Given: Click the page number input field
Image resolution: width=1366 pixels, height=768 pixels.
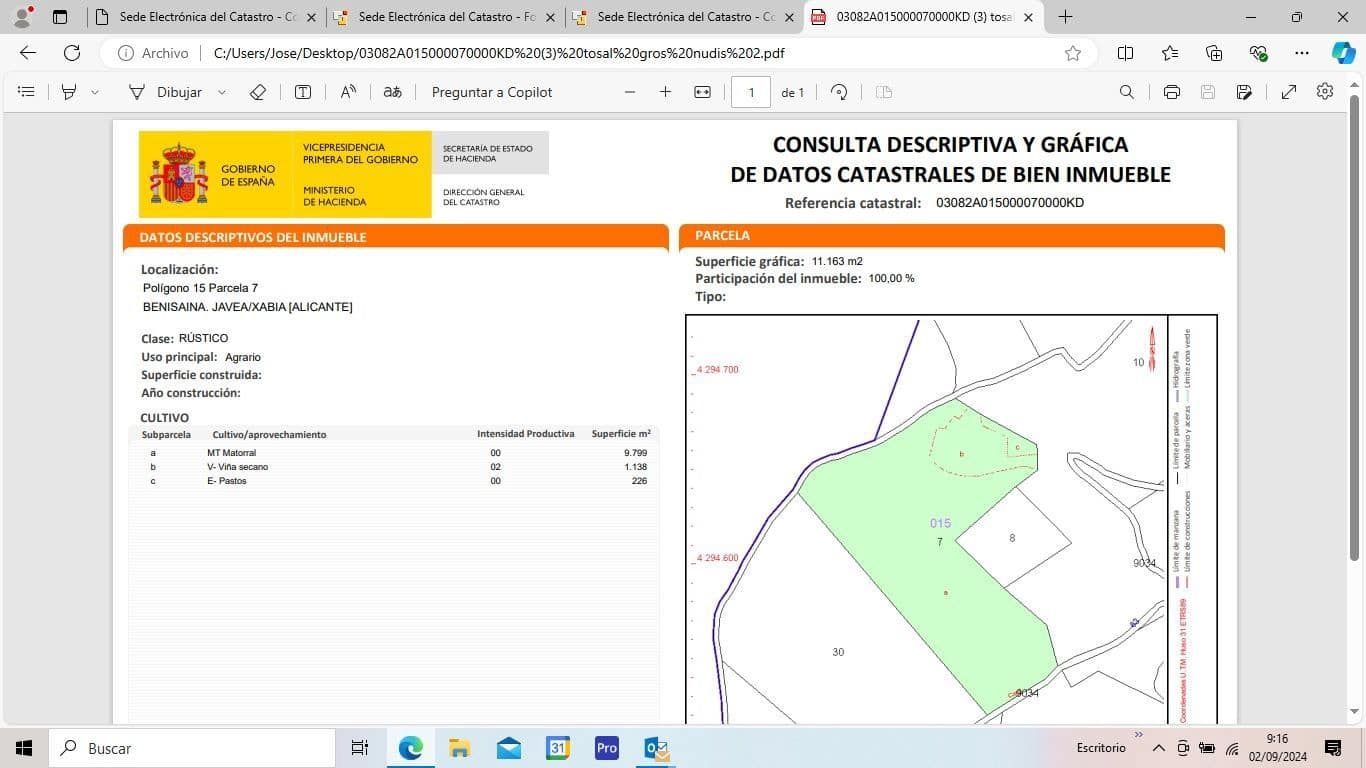Looking at the screenshot, I should 750,92.
